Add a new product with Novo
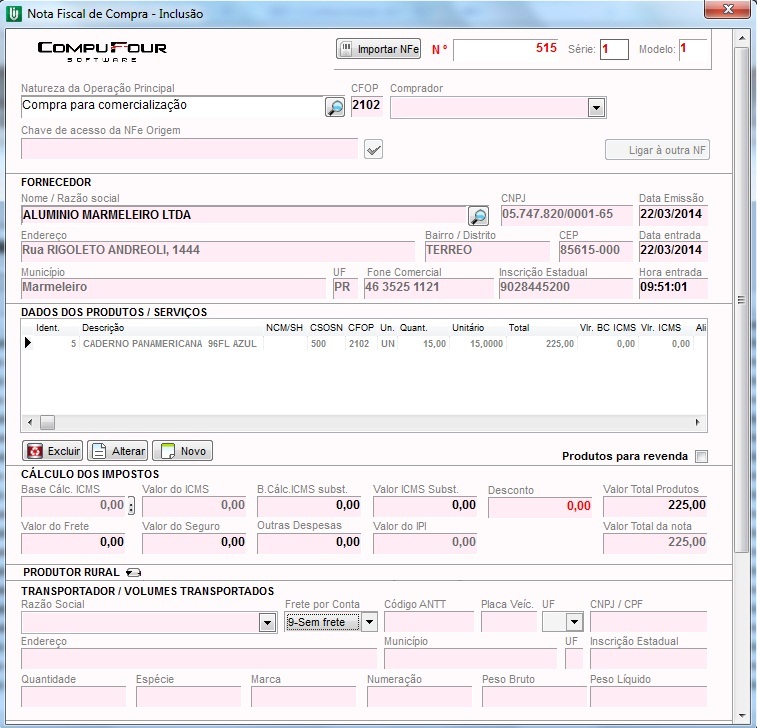Image resolution: width=757 pixels, height=728 pixels. coord(182,451)
